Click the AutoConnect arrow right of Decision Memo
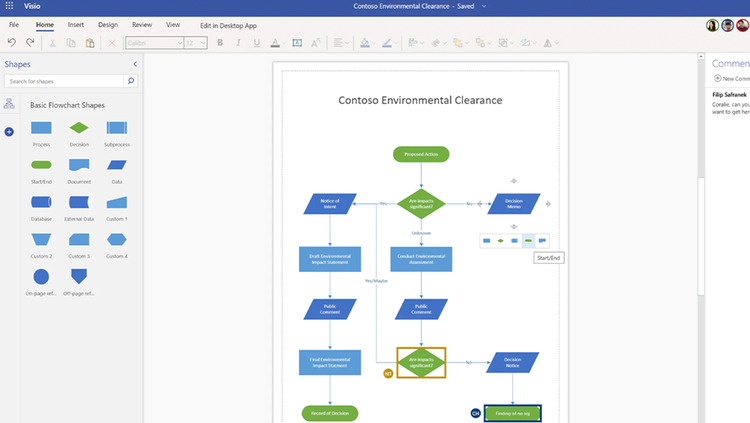This screenshot has width=750, height=423. (x=548, y=204)
